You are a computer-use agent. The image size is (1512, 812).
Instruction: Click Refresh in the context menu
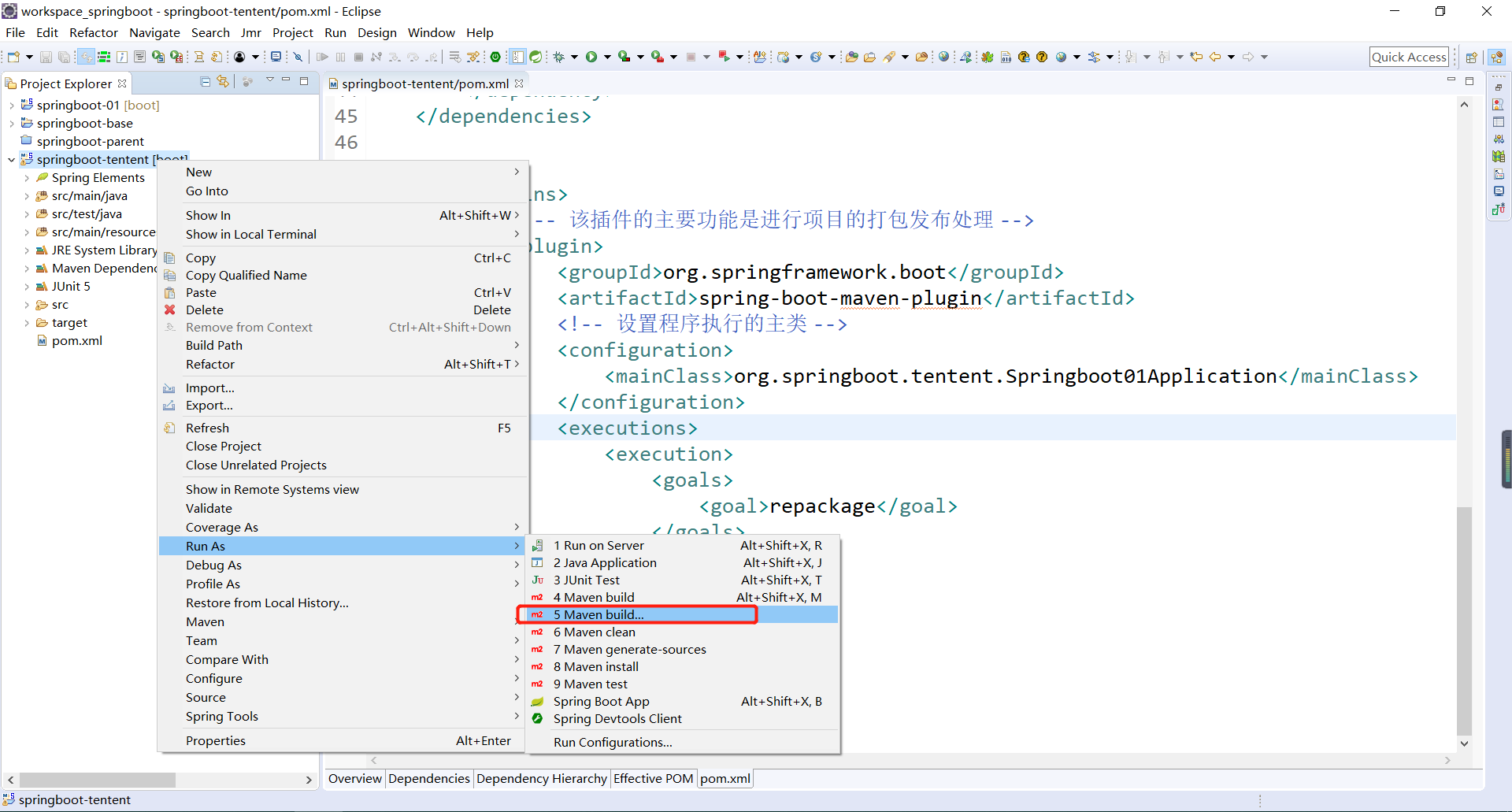point(343,428)
